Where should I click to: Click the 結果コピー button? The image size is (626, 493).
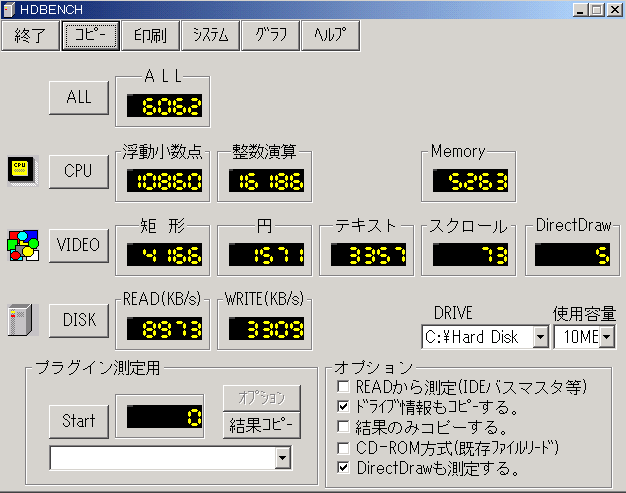tap(261, 426)
